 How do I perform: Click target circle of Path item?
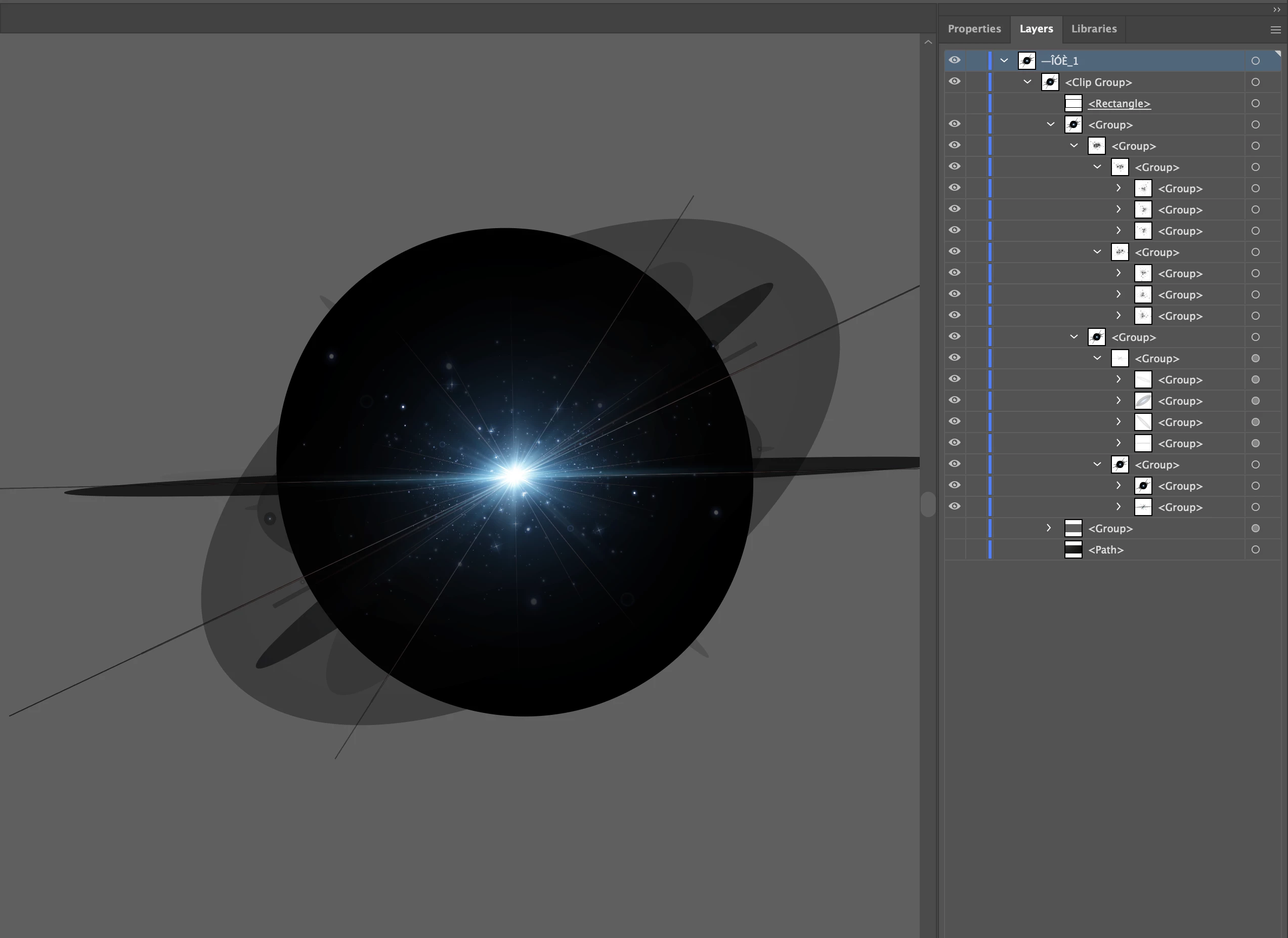[x=1255, y=549]
